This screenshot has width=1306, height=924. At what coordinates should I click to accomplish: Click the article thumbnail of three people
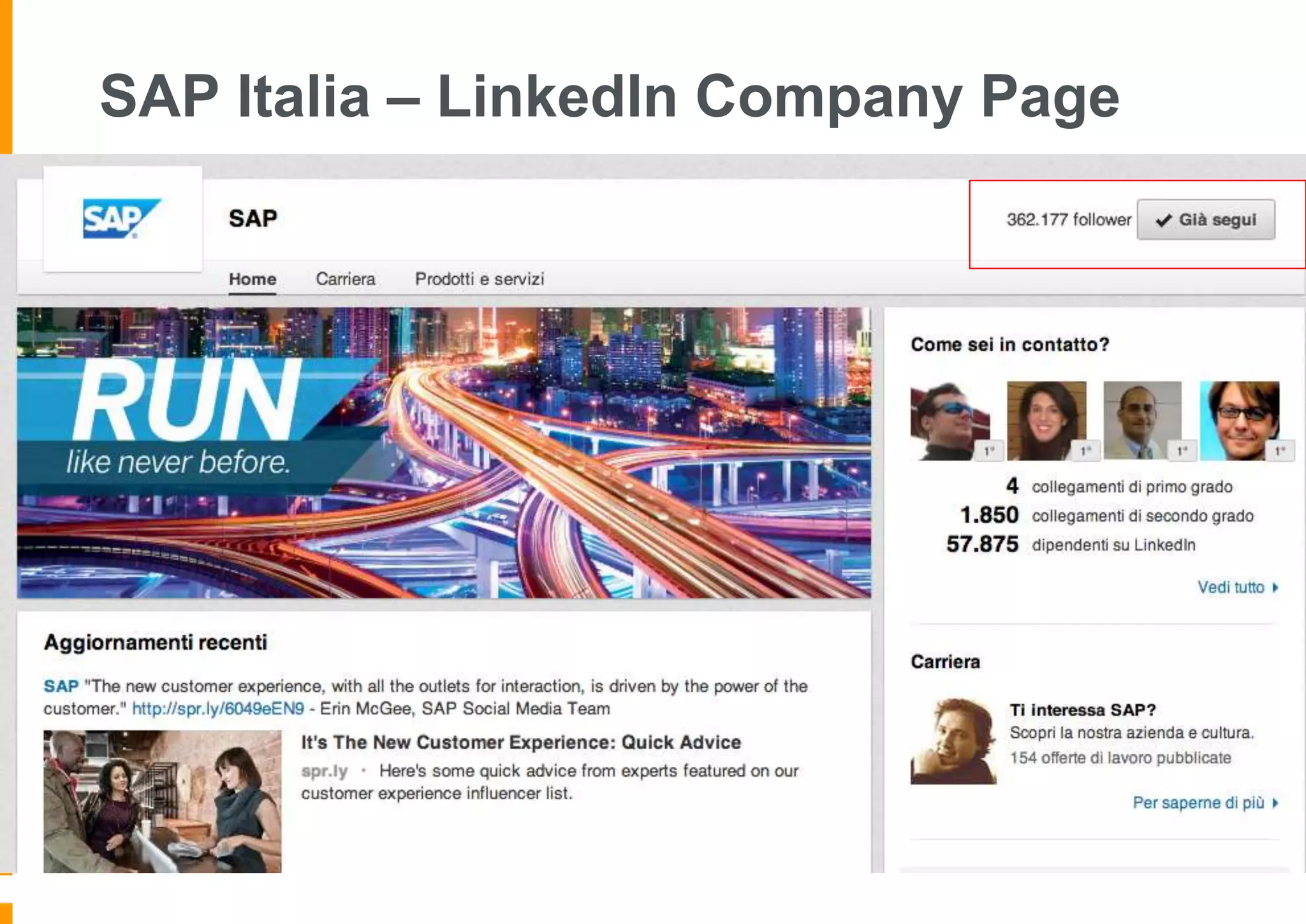coord(162,802)
